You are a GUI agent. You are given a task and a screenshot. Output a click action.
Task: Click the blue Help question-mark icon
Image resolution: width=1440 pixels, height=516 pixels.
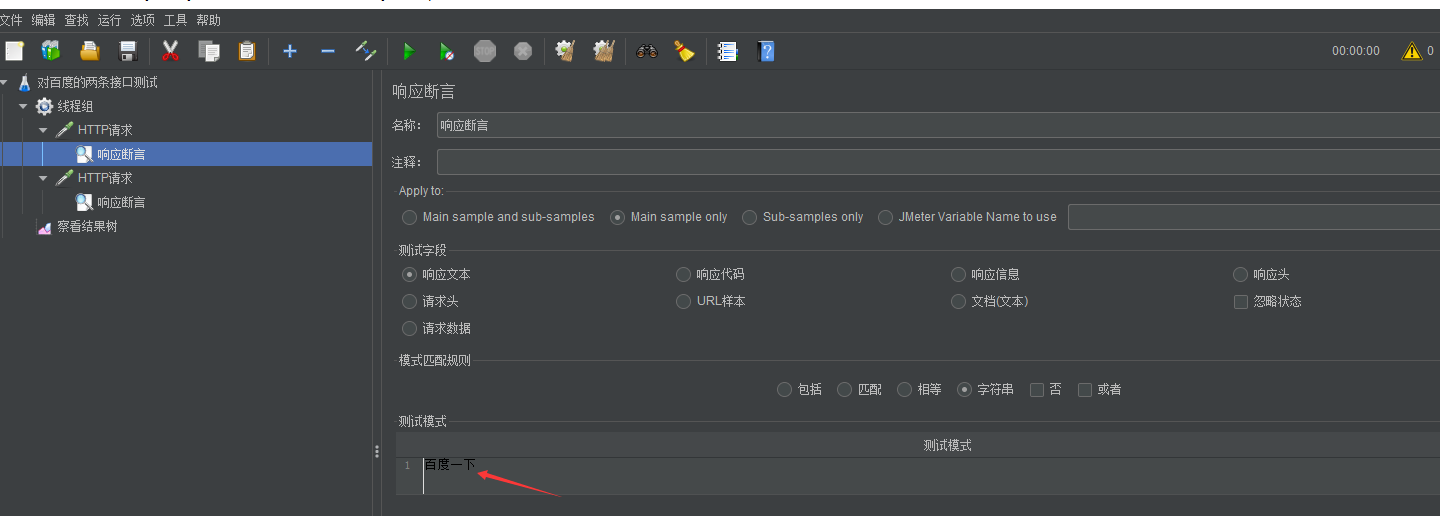pos(766,51)
